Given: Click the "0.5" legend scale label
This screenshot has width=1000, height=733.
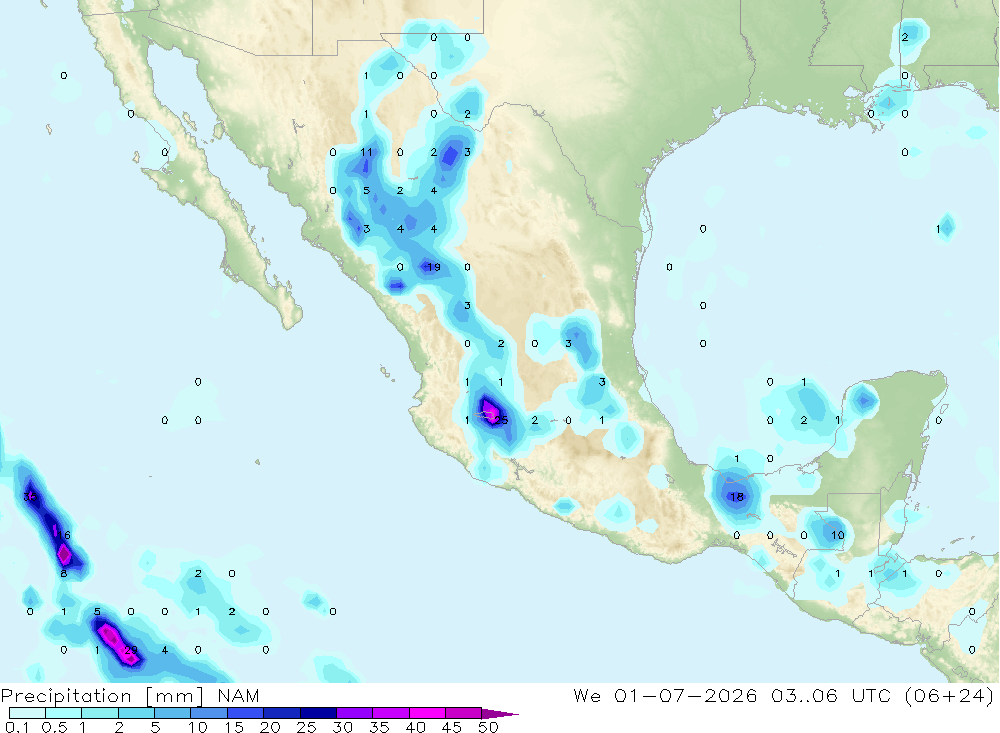Looking at the screenshot, I should (54, 727).
